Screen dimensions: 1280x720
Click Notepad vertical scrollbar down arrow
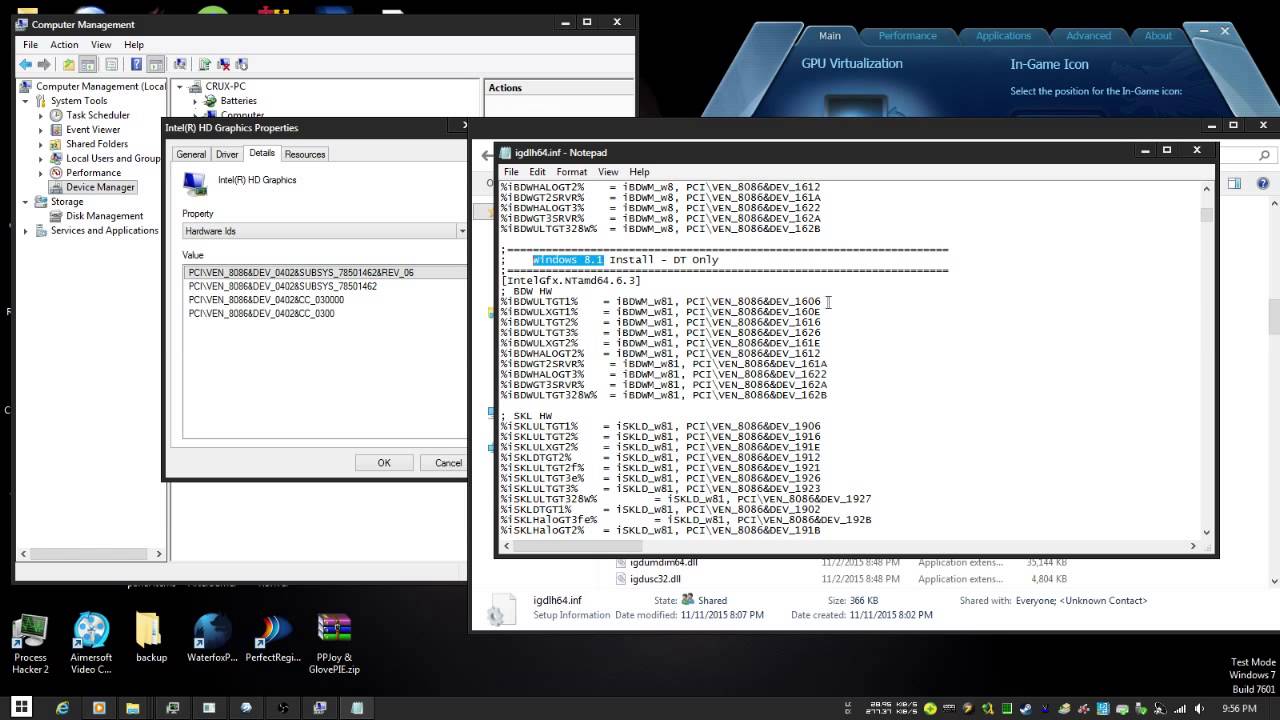pyautogui.click(x=1206, y=533)
